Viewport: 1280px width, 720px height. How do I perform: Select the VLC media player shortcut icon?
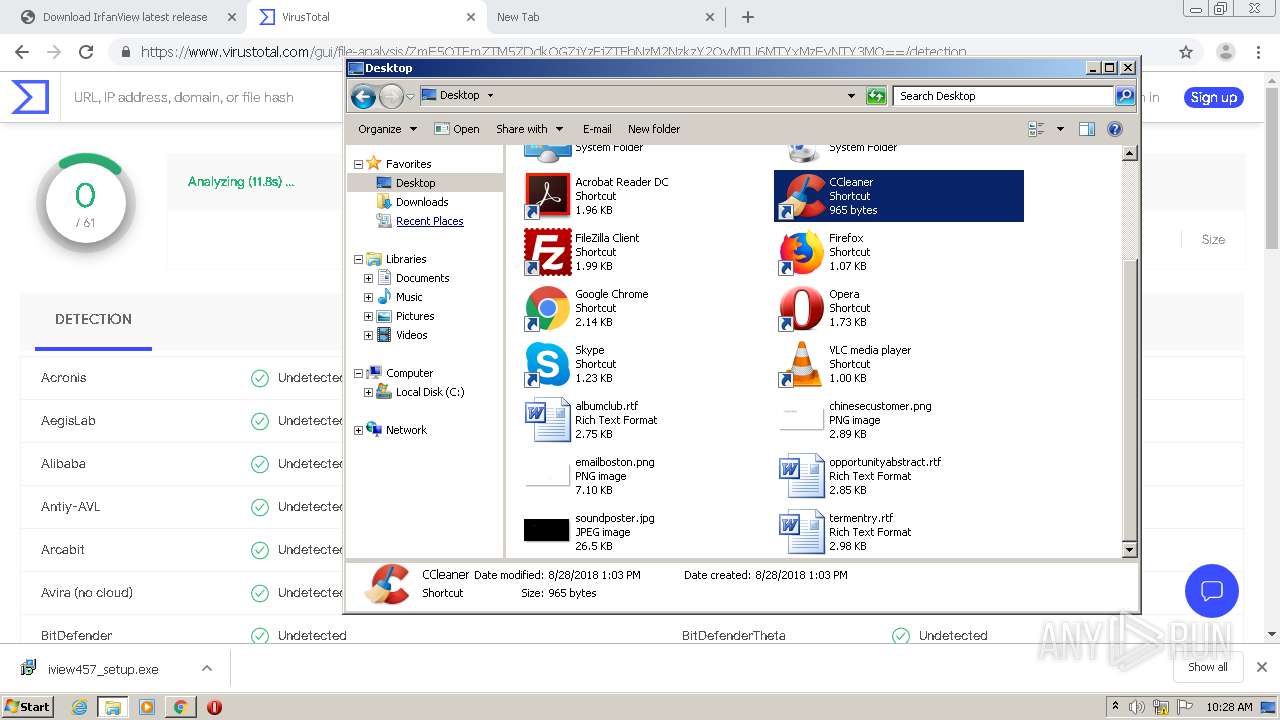[x=802, y=364]
